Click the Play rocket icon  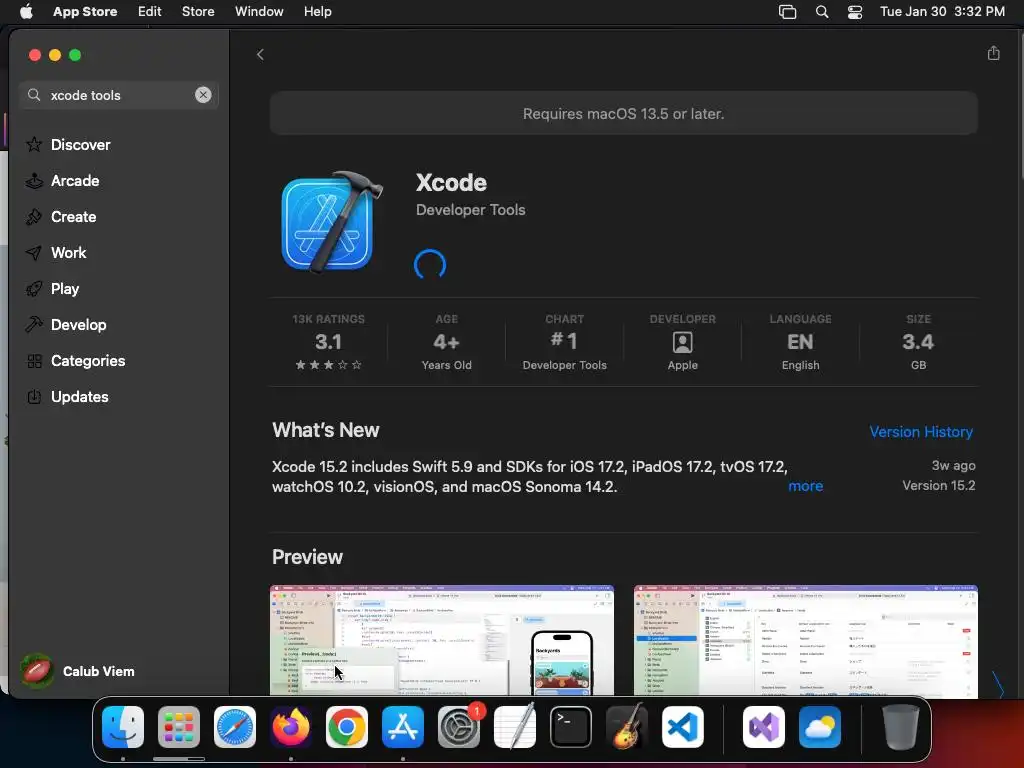34,289
